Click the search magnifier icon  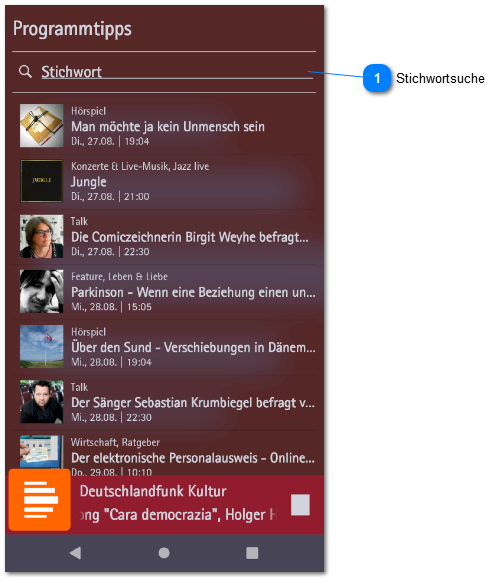click(x=25, y=72)
